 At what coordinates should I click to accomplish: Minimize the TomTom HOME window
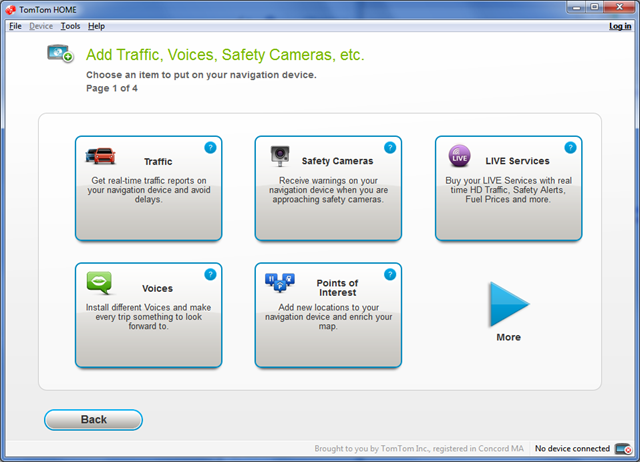click(576, 7)
